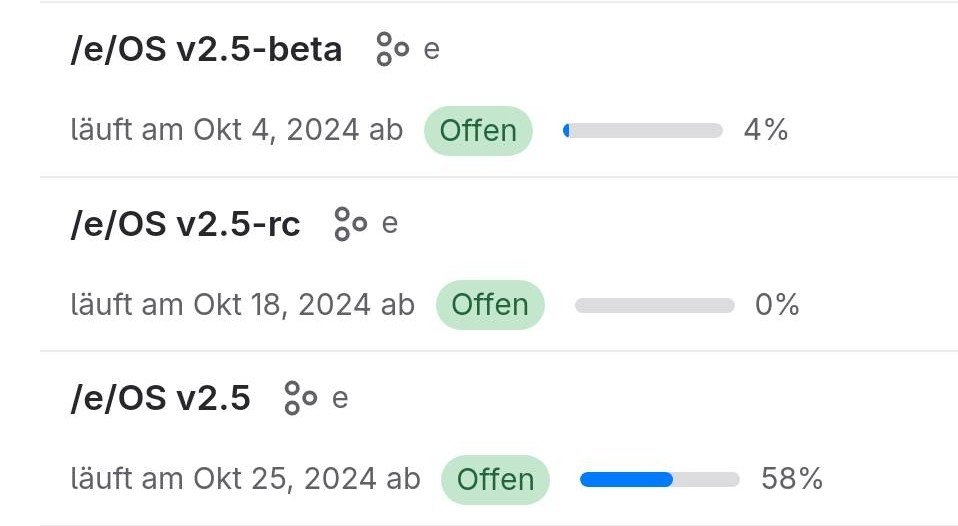Click the 'läuft am Okt 18, 2024 ab' date
The height and width of the screenshot is (526, 958).
point(242,305)
